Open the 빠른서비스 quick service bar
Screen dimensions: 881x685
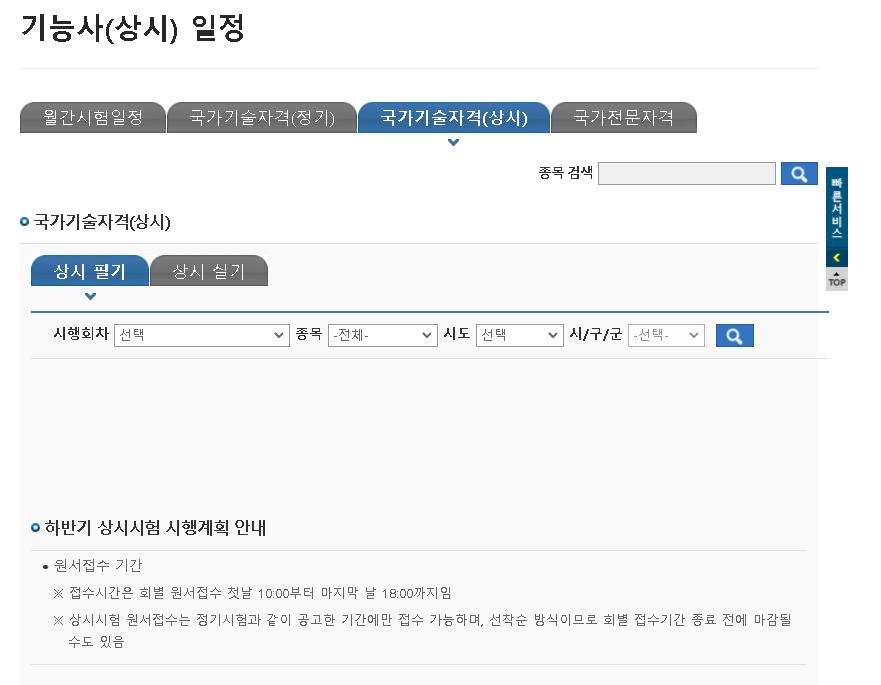click(x=837, y=207)
